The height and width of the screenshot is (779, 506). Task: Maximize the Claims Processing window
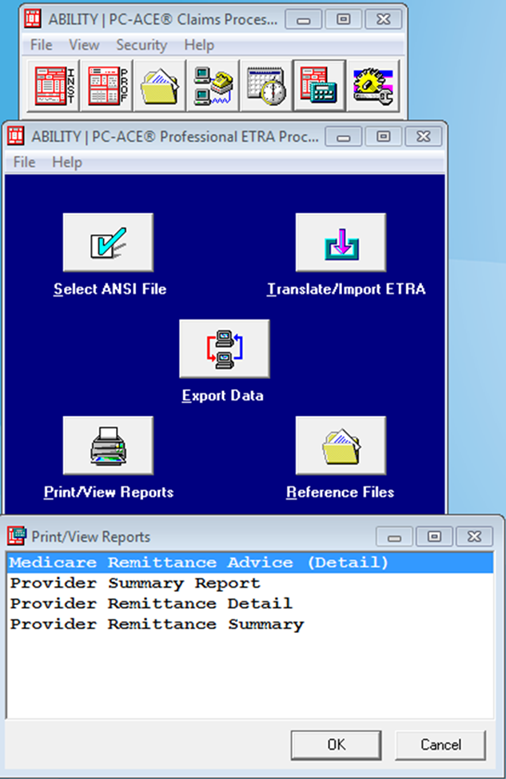(x=343, y=20)
